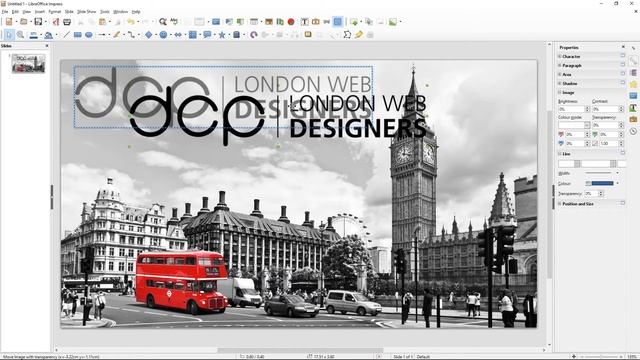The height and width of the screenshot is (360, 640).
Task: Click the Export as PDF icon
Action: [56, 22]
